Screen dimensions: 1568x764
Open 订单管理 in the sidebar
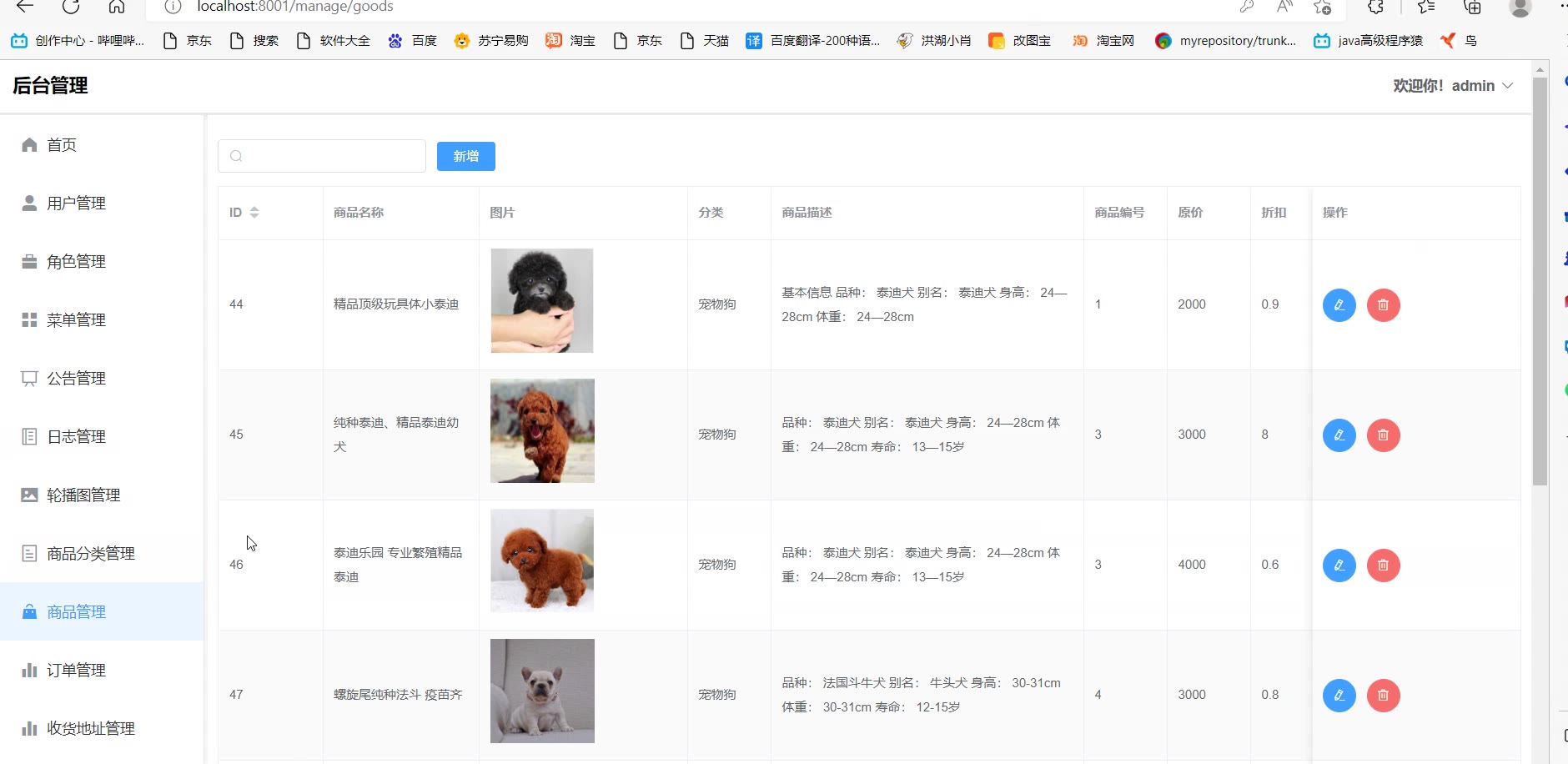point(102,671)
